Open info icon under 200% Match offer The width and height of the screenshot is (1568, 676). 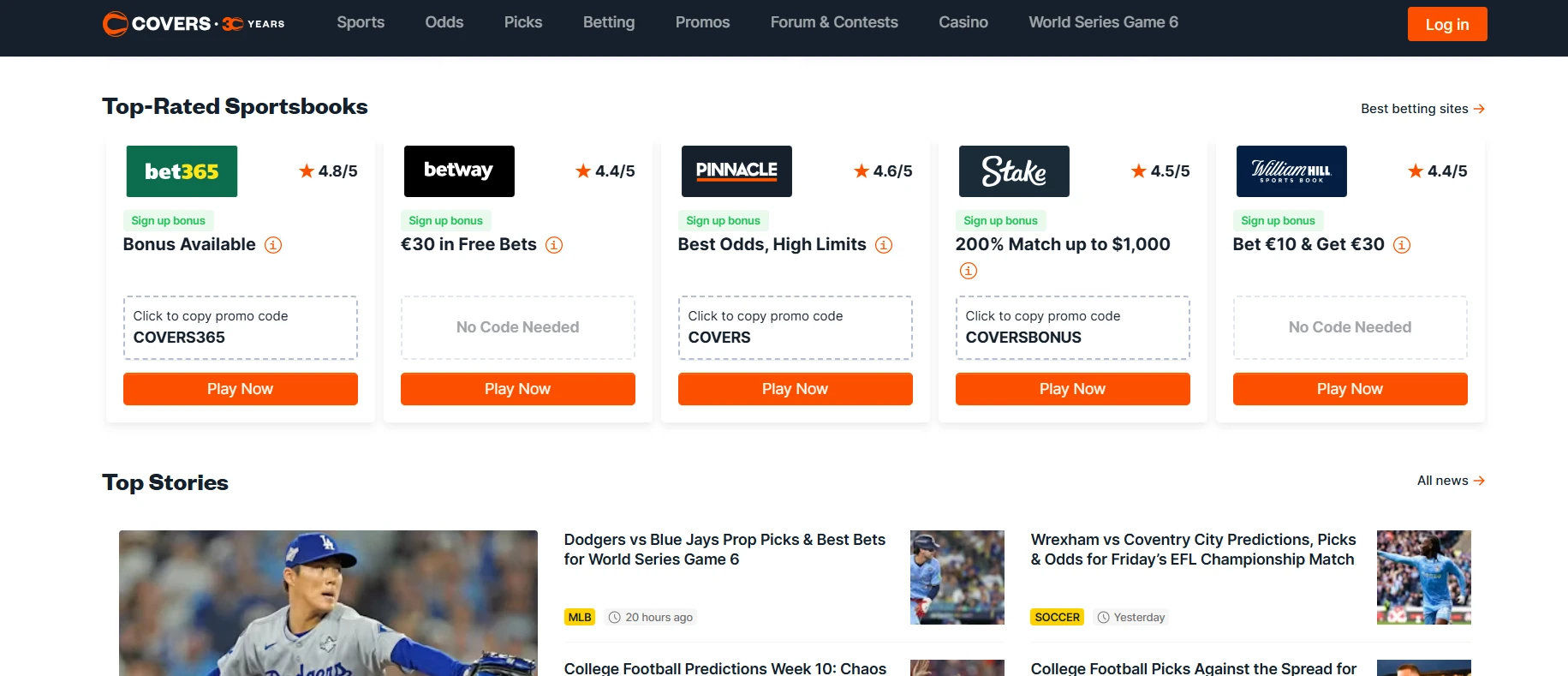(x=969, y=271)
